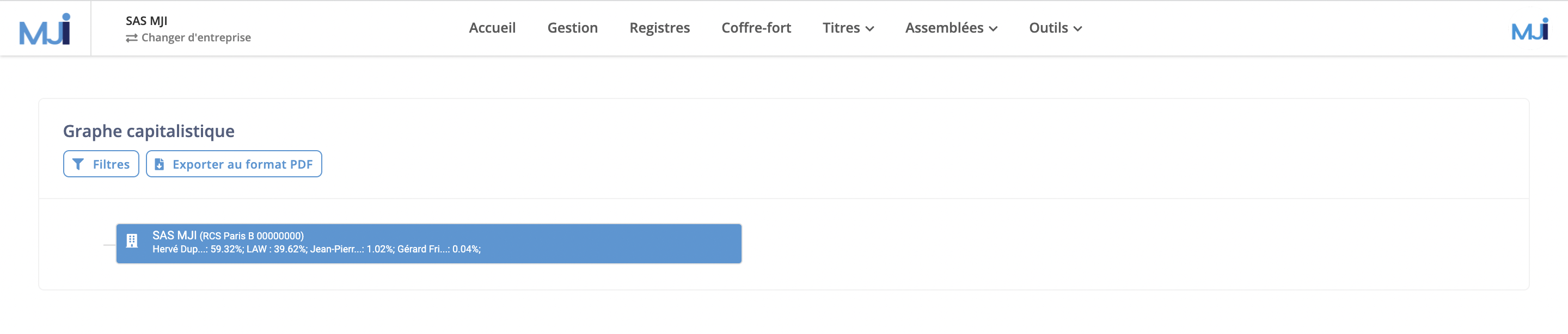Screen dimensions: 1568x334
Task: Click the chevron next to Titres
Action: 871,29
